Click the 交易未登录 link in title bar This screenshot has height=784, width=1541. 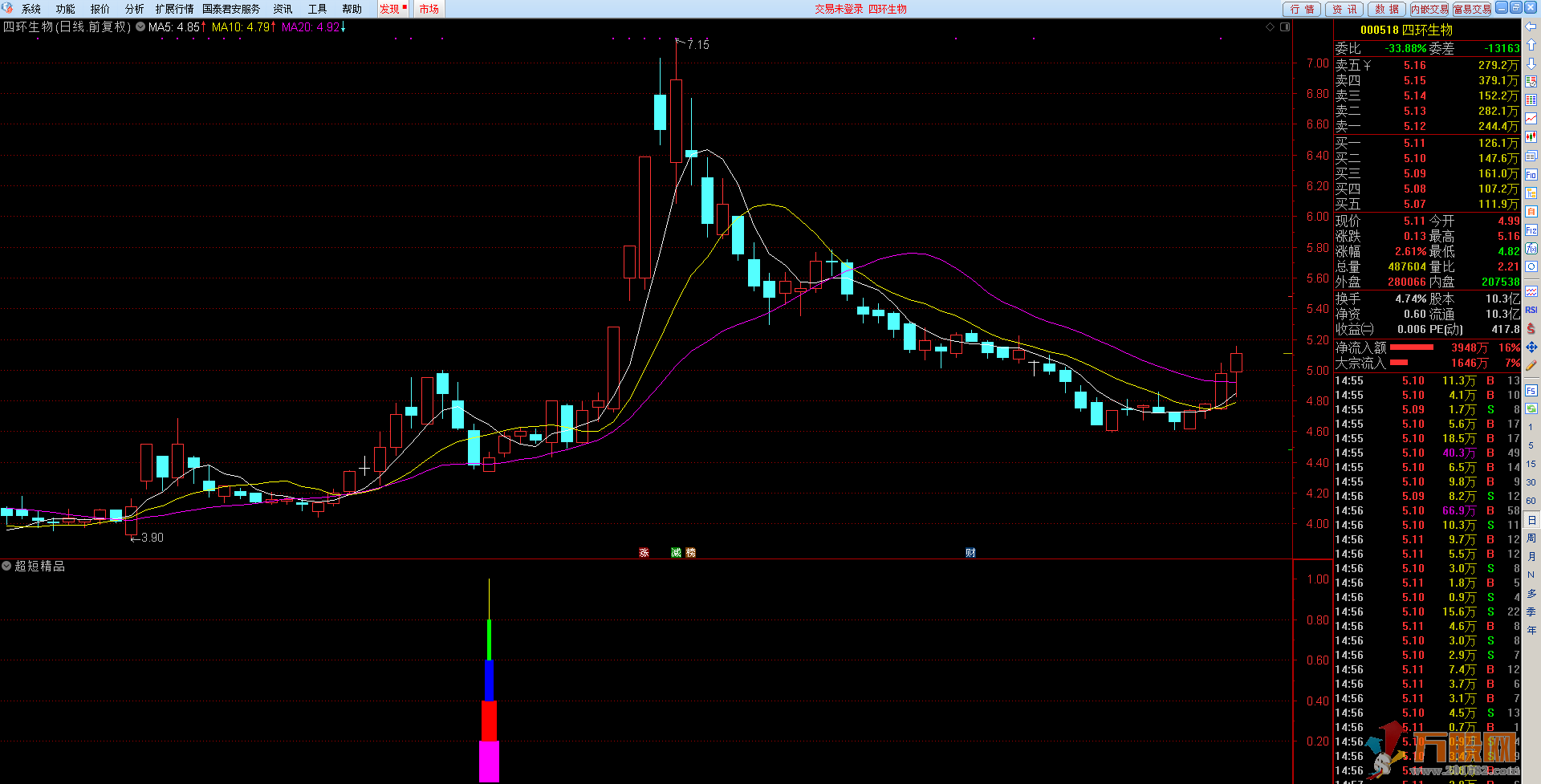[x=839, y=9]
